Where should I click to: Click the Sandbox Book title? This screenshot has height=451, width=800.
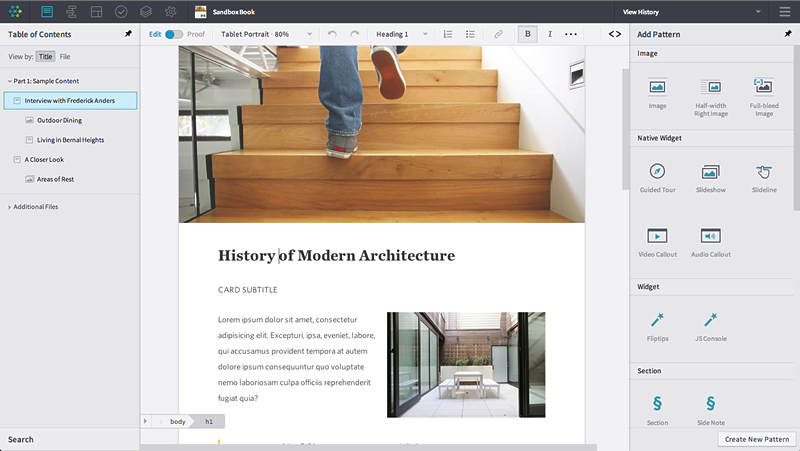coord(234,12)
